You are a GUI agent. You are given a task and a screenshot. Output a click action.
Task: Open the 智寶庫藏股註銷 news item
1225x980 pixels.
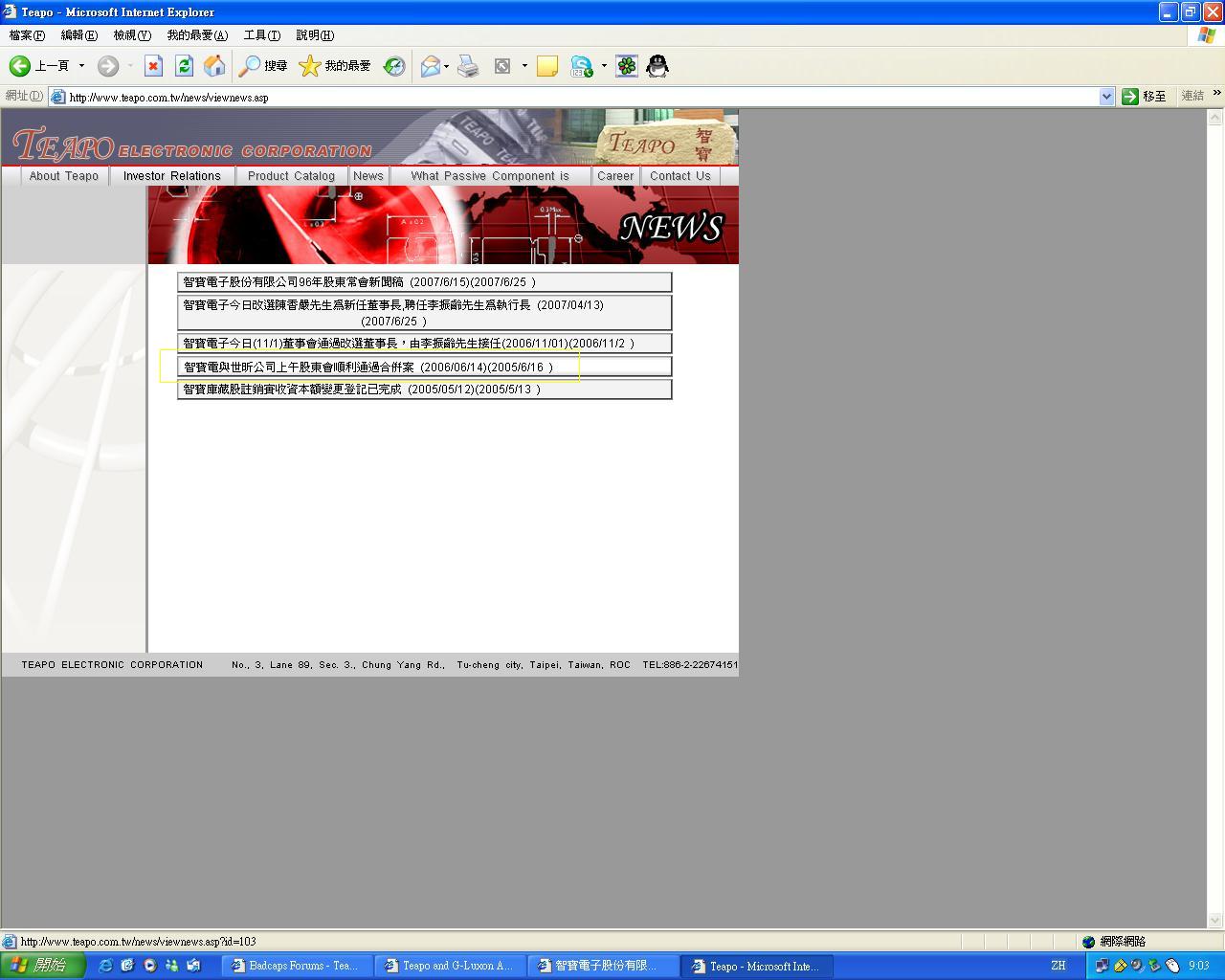425,390
